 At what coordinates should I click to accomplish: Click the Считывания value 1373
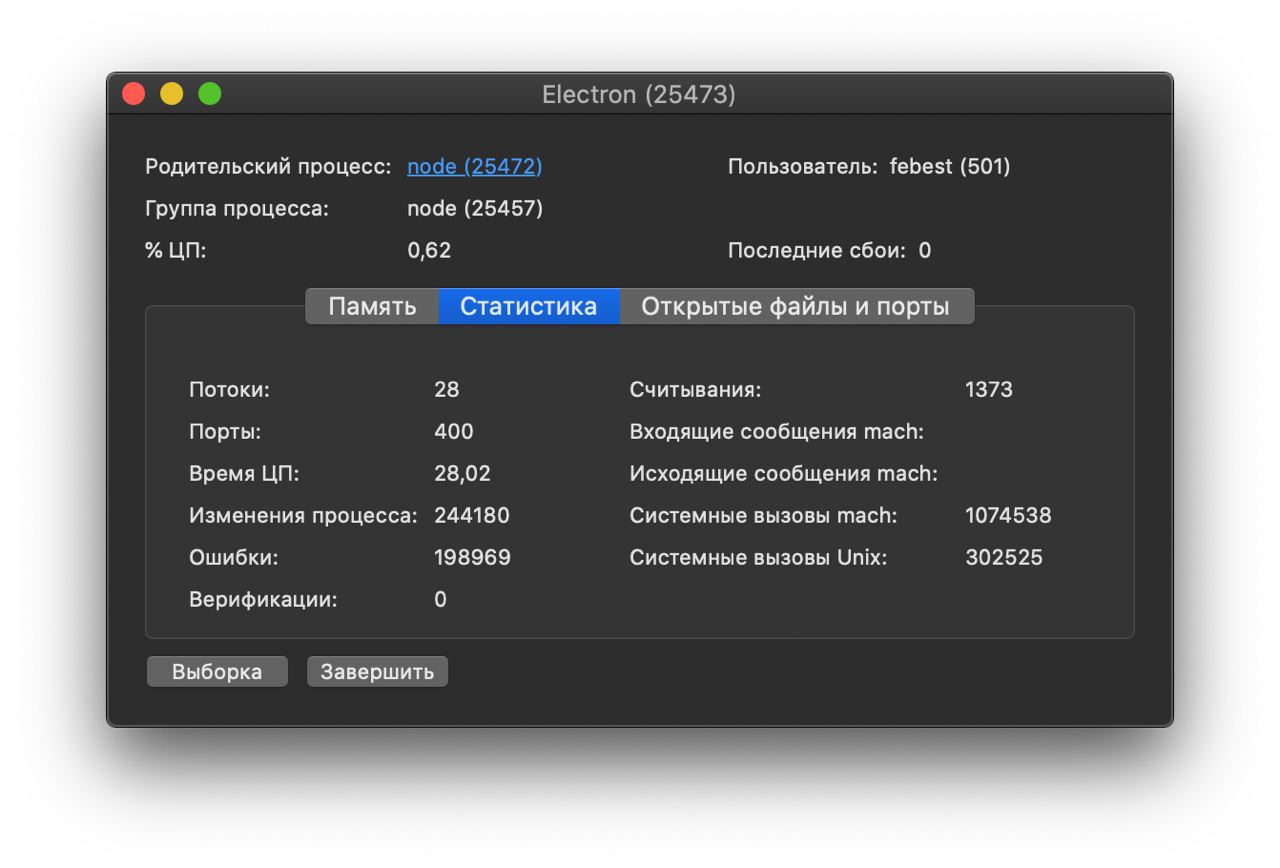pyautogui.click(x=988, y=390)
